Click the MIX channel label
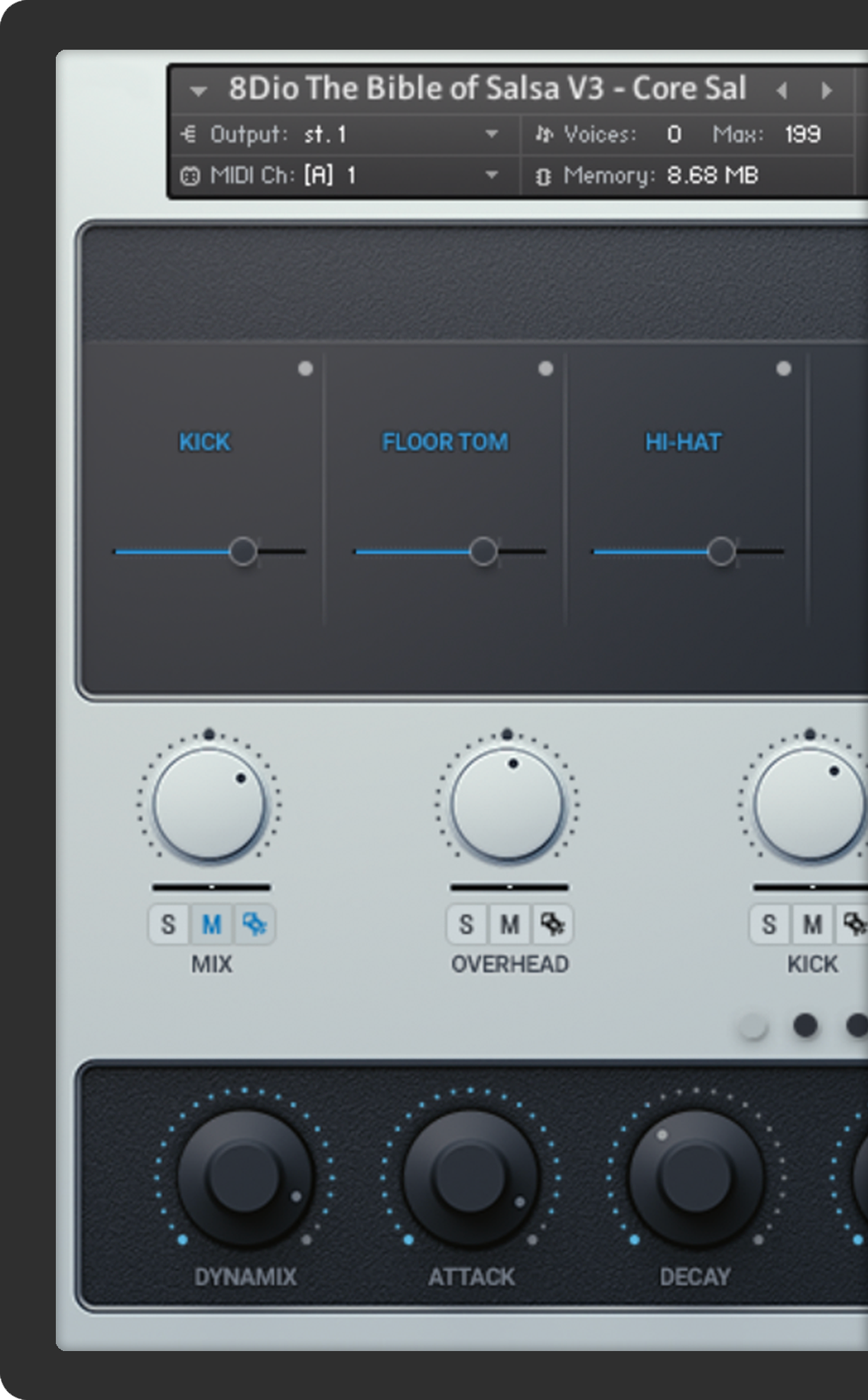868x1400 pixels. [x=212, y=964]
